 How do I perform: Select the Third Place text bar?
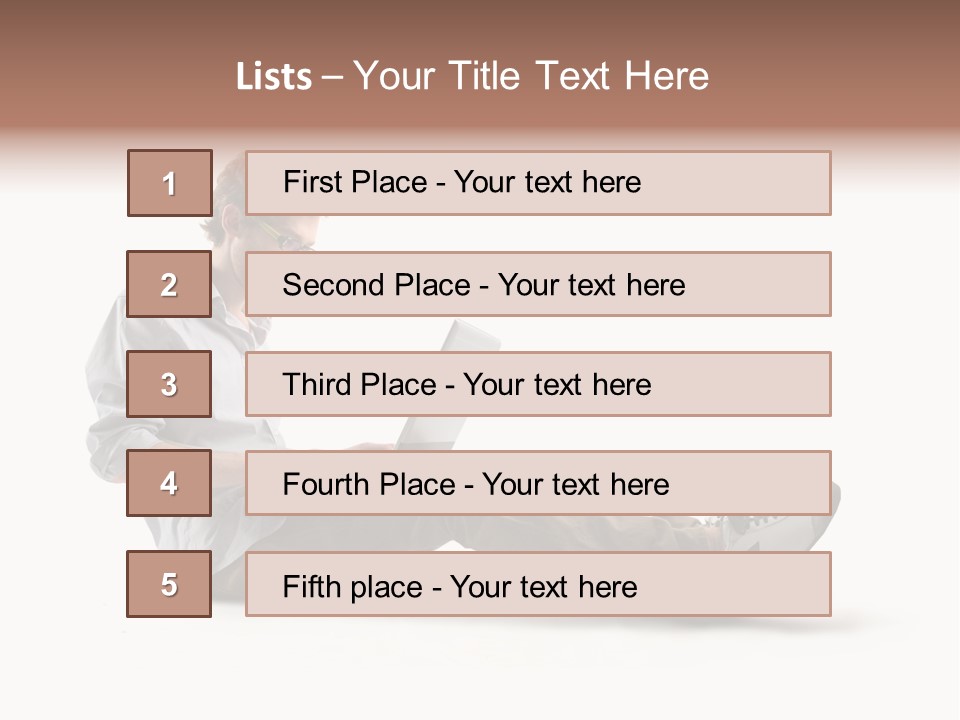[x=538, y=384]
